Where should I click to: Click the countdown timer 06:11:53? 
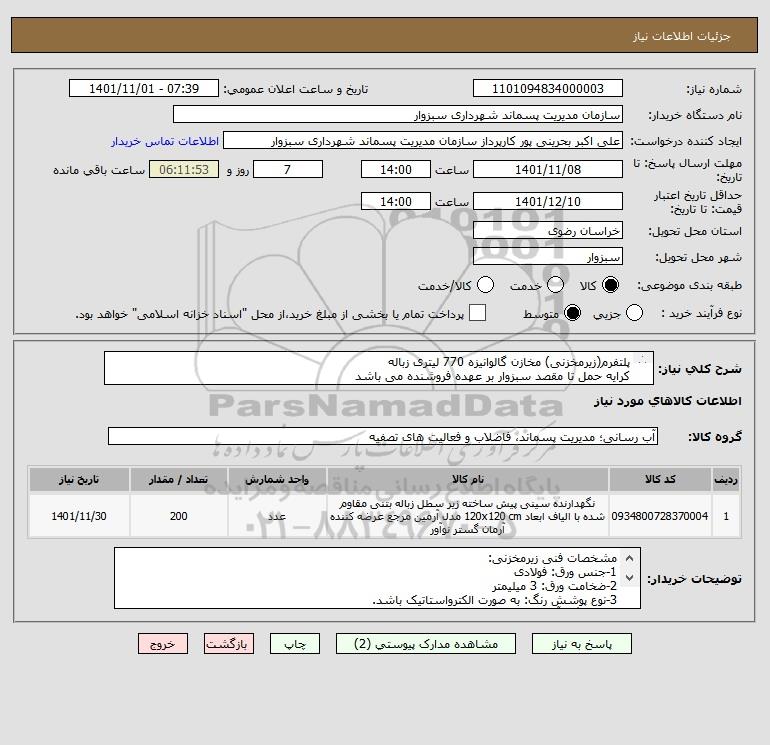click(184, 169)
